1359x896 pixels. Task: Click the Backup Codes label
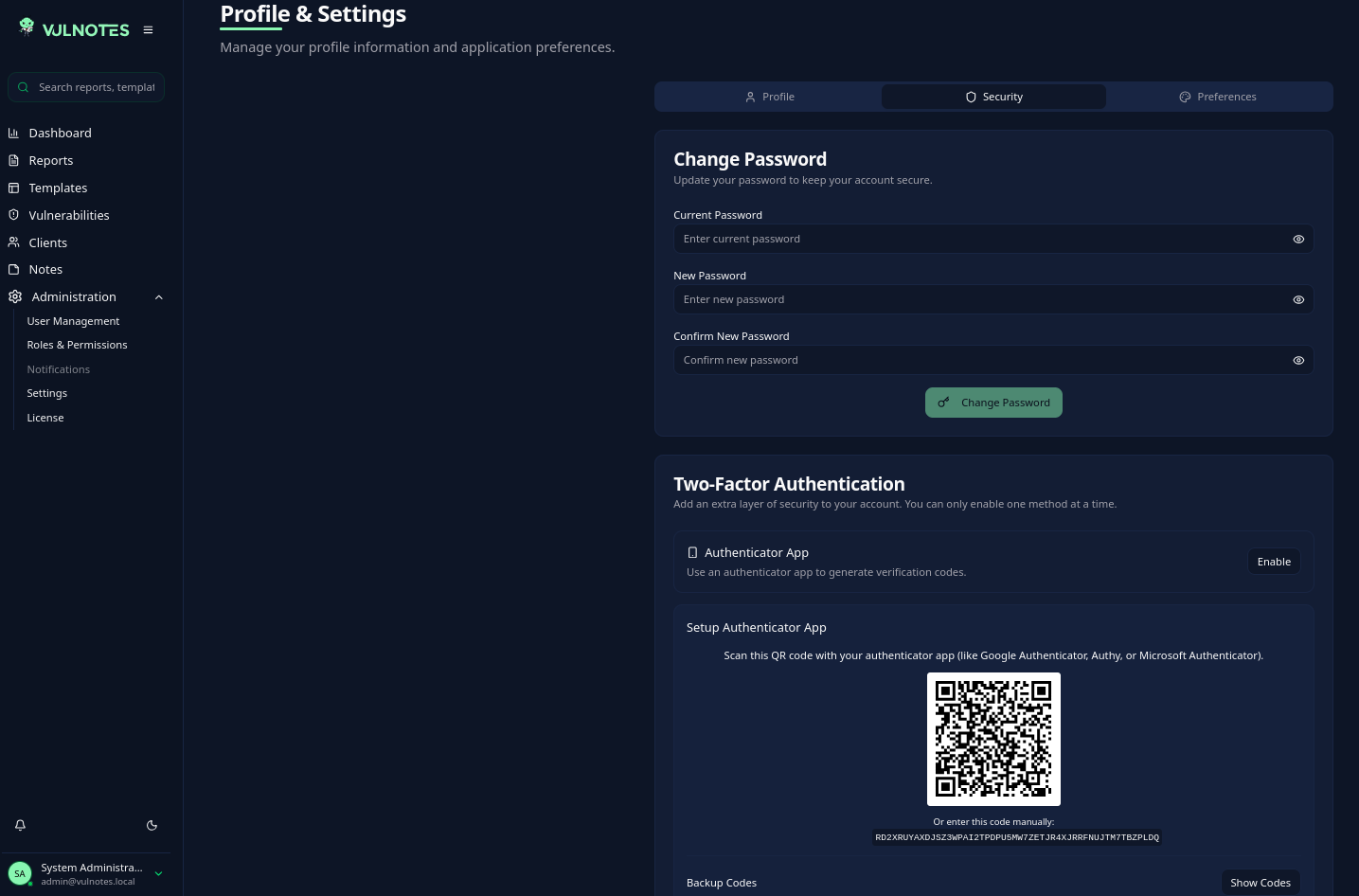pyautogui.click(x=722, y=883)
